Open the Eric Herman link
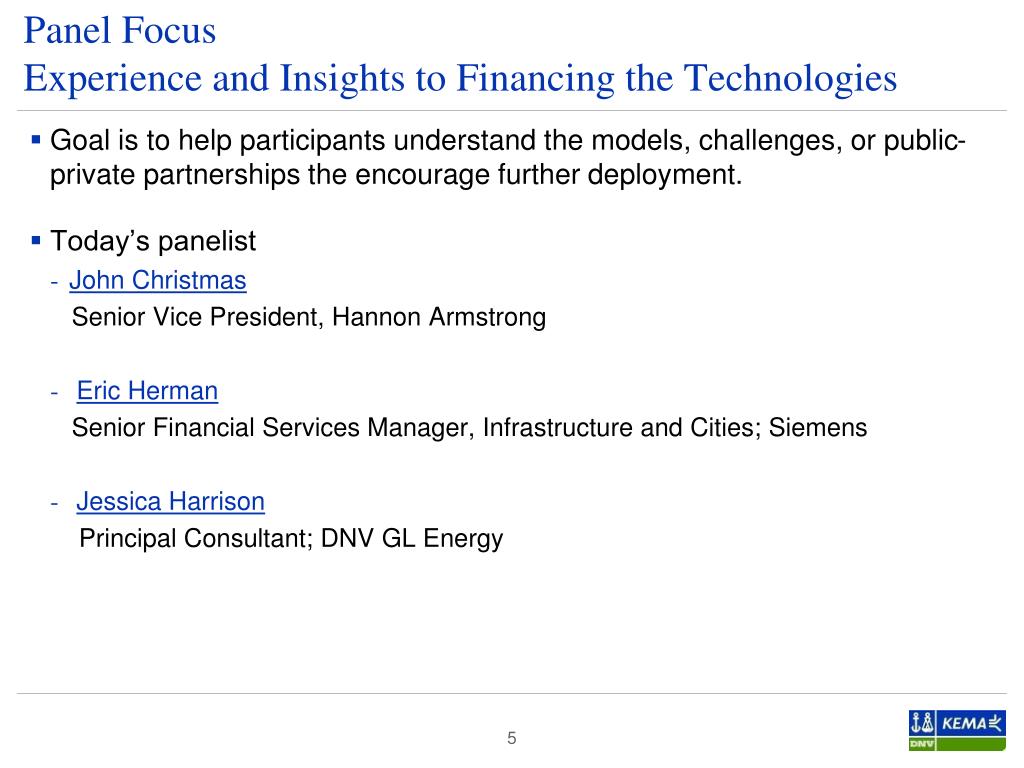 point(147,391)
